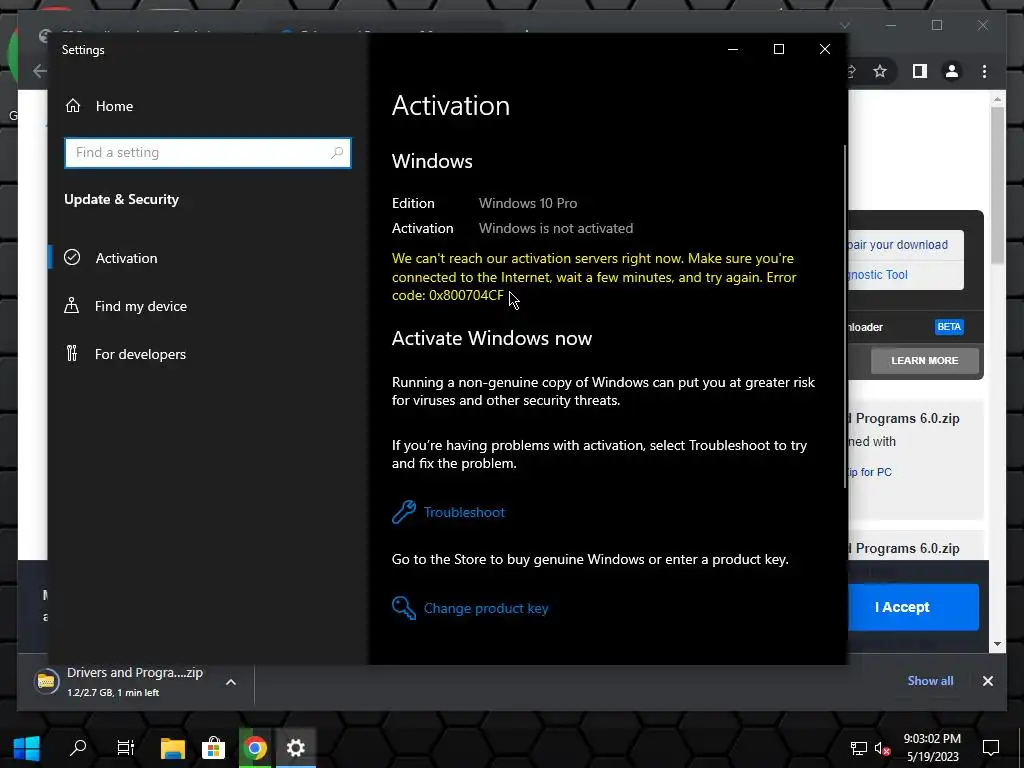Click 'Windows is not activated' status text
The image size is (1024, 768).
click(556, 228)
